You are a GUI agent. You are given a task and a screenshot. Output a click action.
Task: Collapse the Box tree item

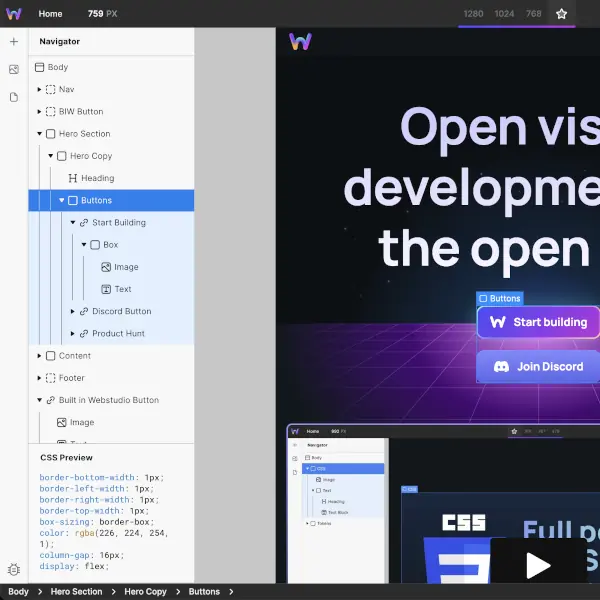(83, 245)
